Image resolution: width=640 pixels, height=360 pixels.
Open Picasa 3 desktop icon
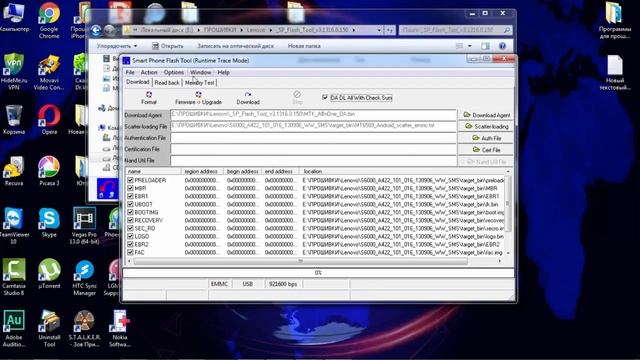(49, 171)
